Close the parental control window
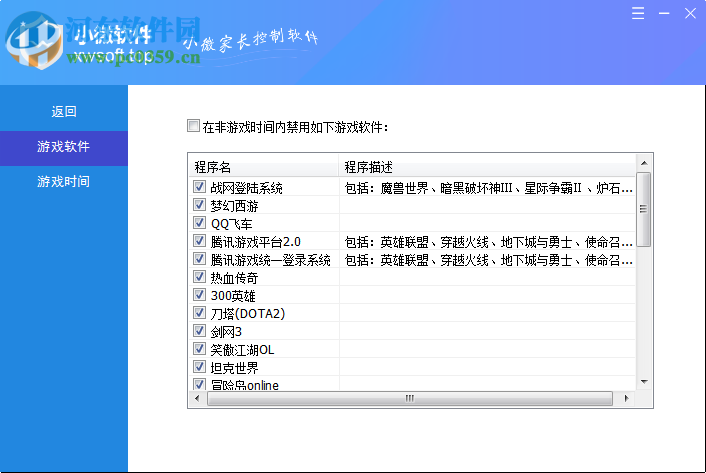This screenshot has width=706, height=473. pos(690,13)
